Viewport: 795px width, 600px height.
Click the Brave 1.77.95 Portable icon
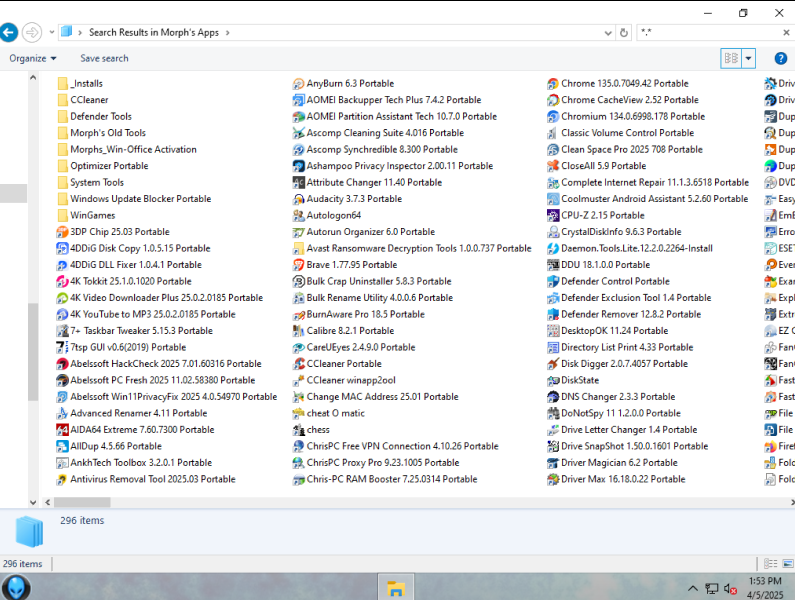point(299,265)
